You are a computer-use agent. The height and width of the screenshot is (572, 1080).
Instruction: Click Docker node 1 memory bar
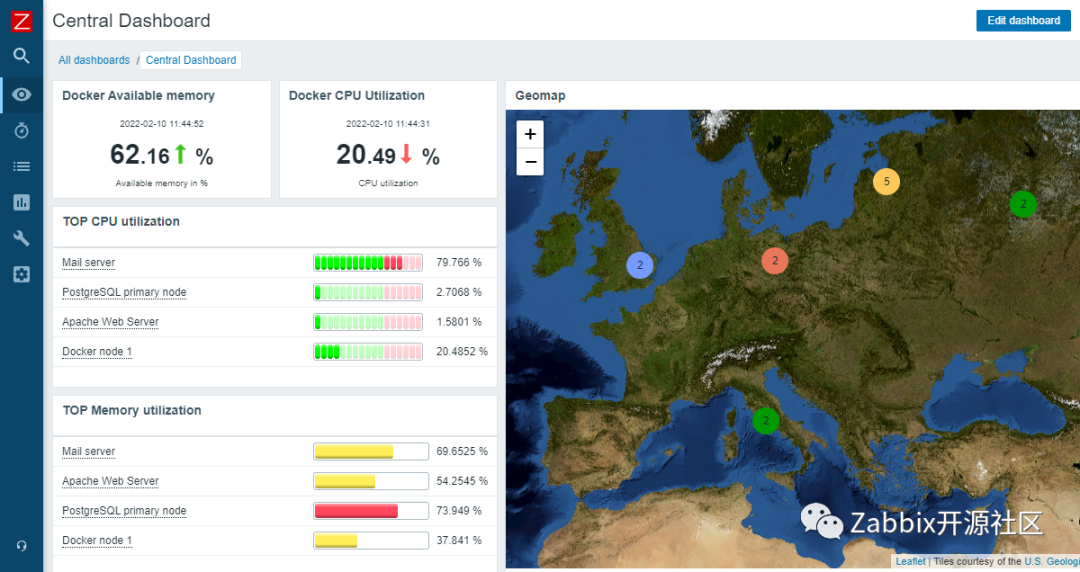pyautogui.click(x=371, y=540)
